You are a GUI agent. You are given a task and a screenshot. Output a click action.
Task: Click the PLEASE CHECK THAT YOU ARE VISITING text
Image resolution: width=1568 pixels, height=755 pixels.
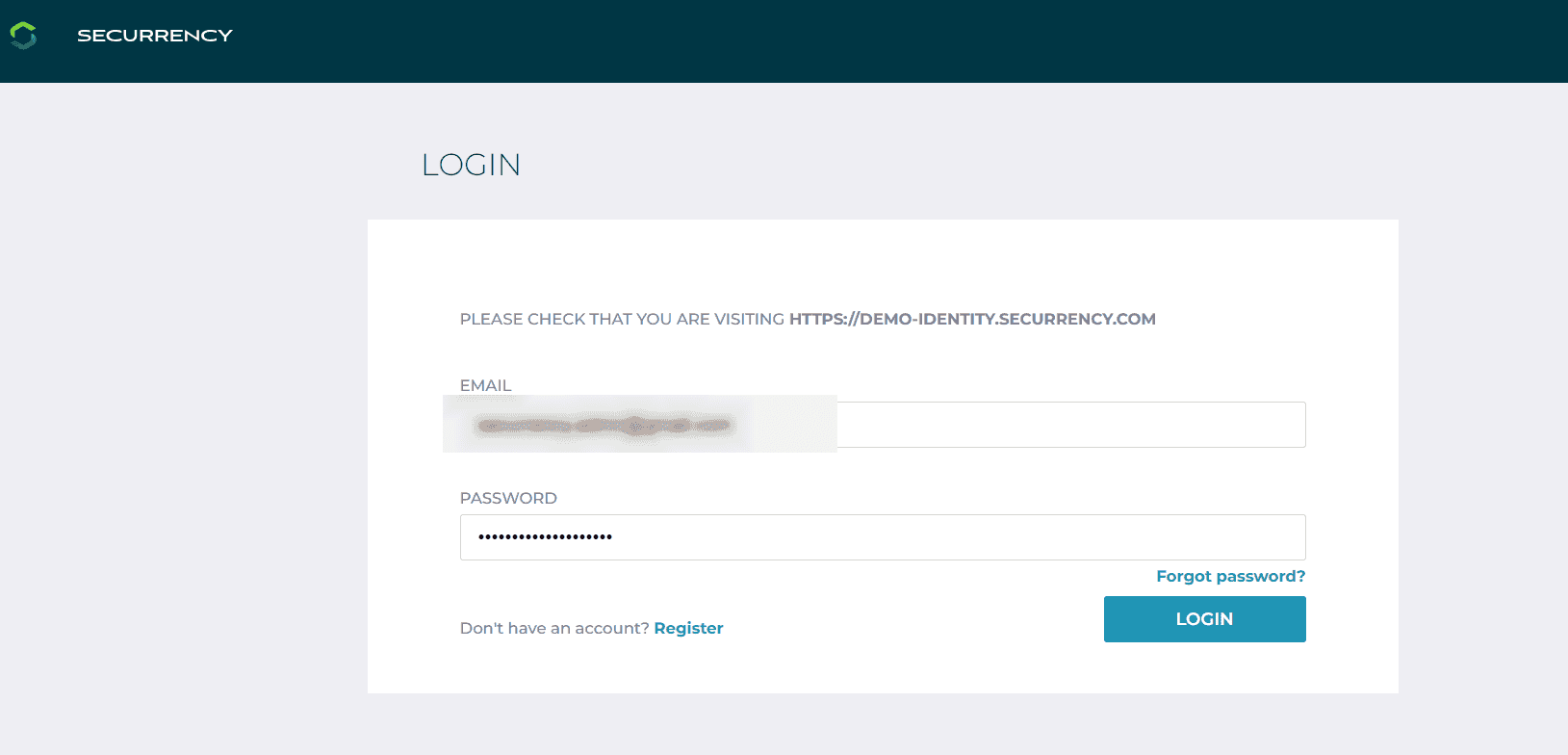[622, 319]
